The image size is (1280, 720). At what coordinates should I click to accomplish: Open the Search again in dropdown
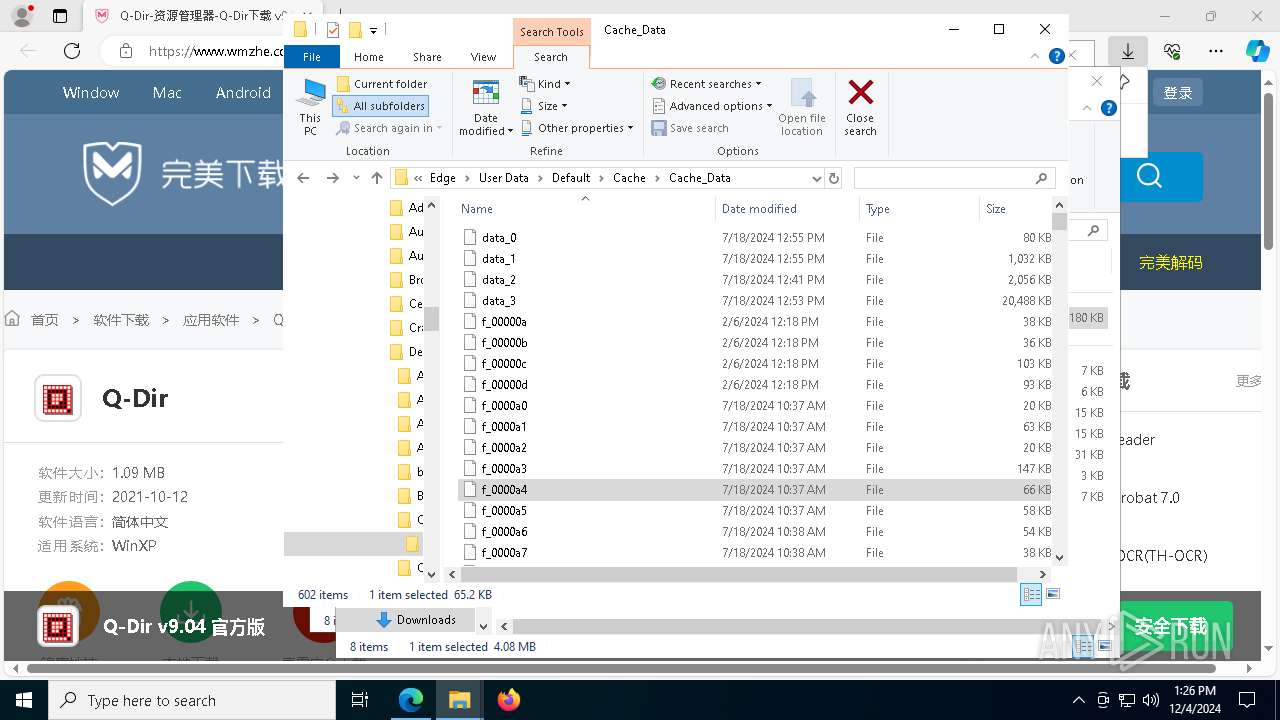[x=389, y=128]
